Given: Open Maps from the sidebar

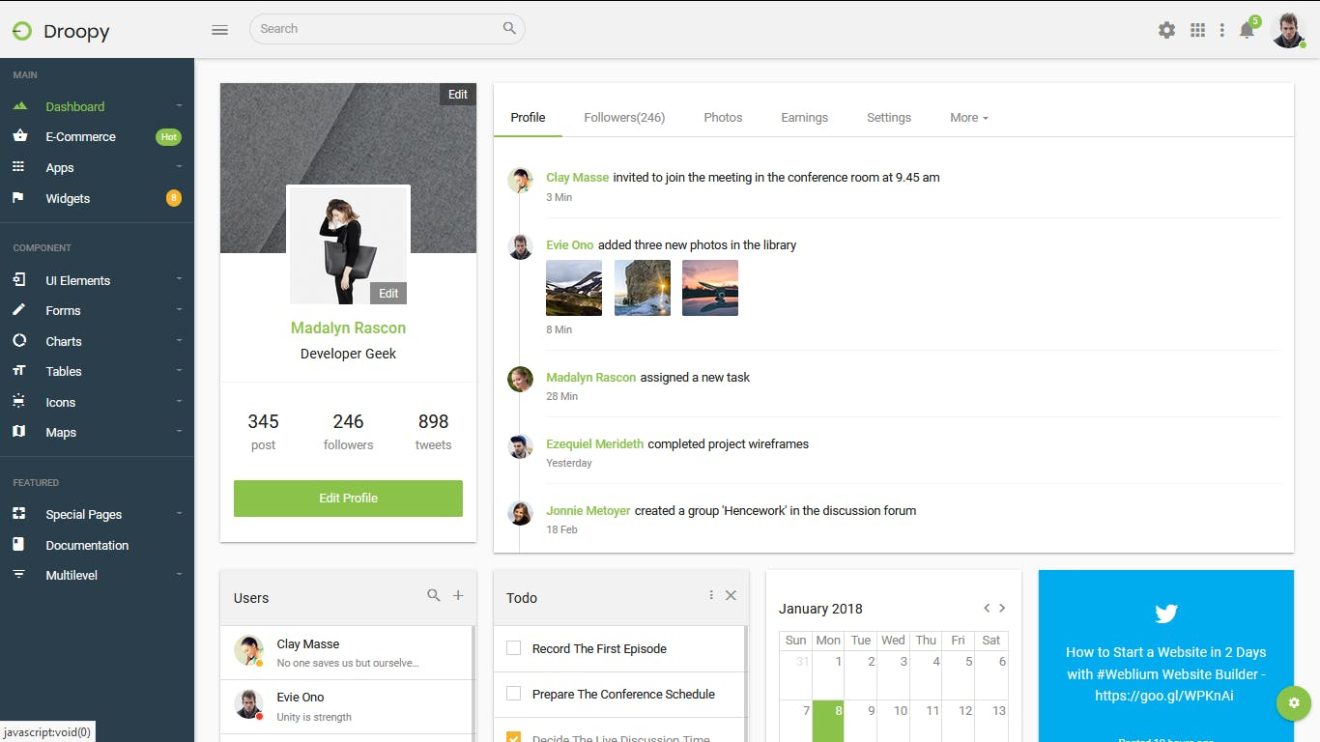Looking at the screenshot, I should coord(60,432).
